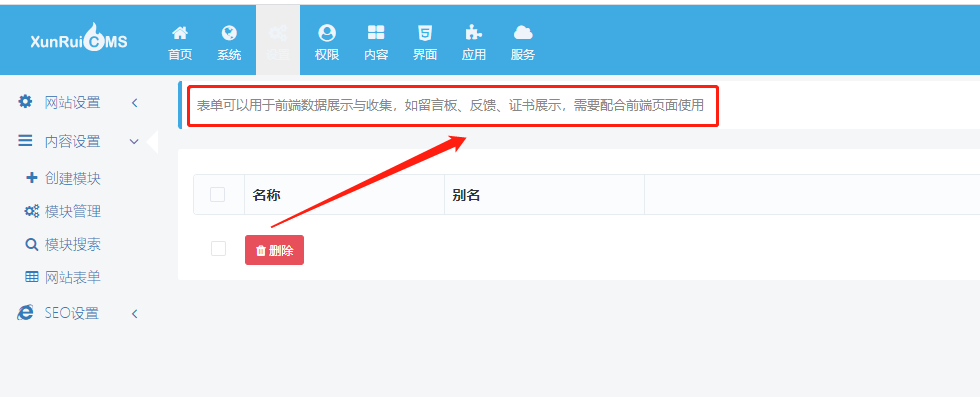Open 模块搜索 link

[72, 244]
